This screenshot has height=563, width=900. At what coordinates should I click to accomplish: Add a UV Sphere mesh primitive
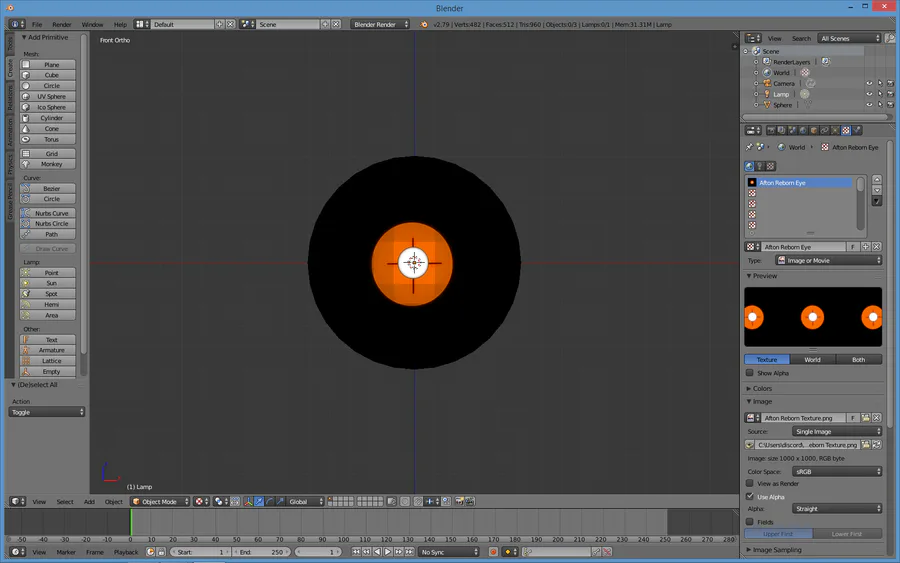[48, 96]
